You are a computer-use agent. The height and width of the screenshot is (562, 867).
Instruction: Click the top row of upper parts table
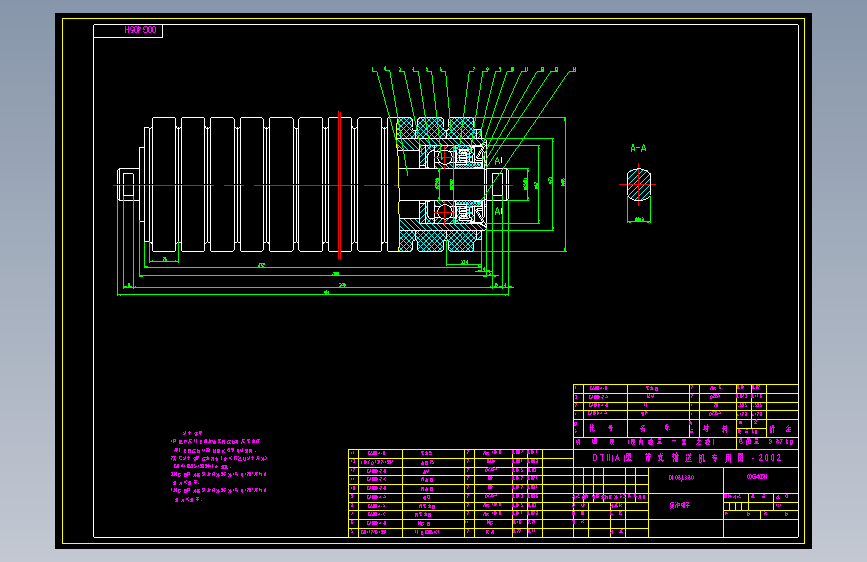pyautogui.click(x=686, y=388)
